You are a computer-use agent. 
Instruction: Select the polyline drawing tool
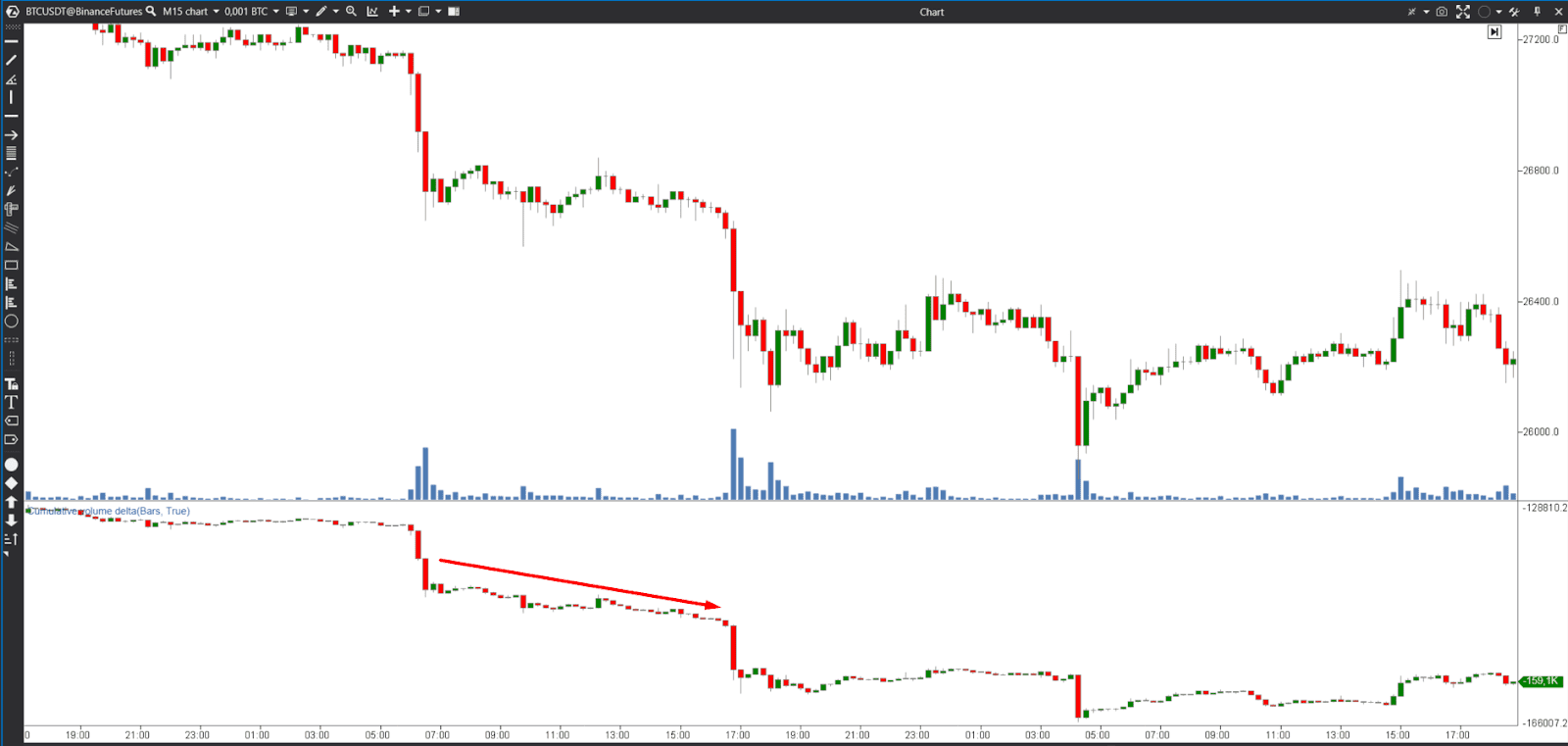tap(12, 172)
